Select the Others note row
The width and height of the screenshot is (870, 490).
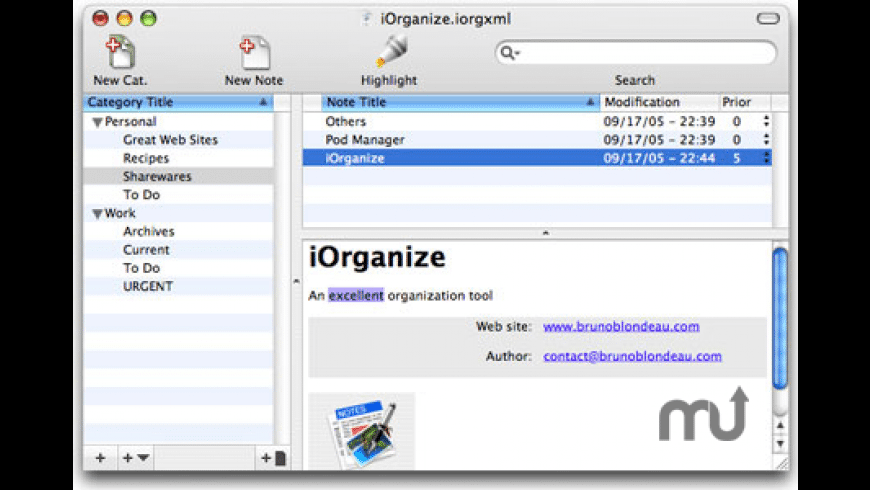537,122
